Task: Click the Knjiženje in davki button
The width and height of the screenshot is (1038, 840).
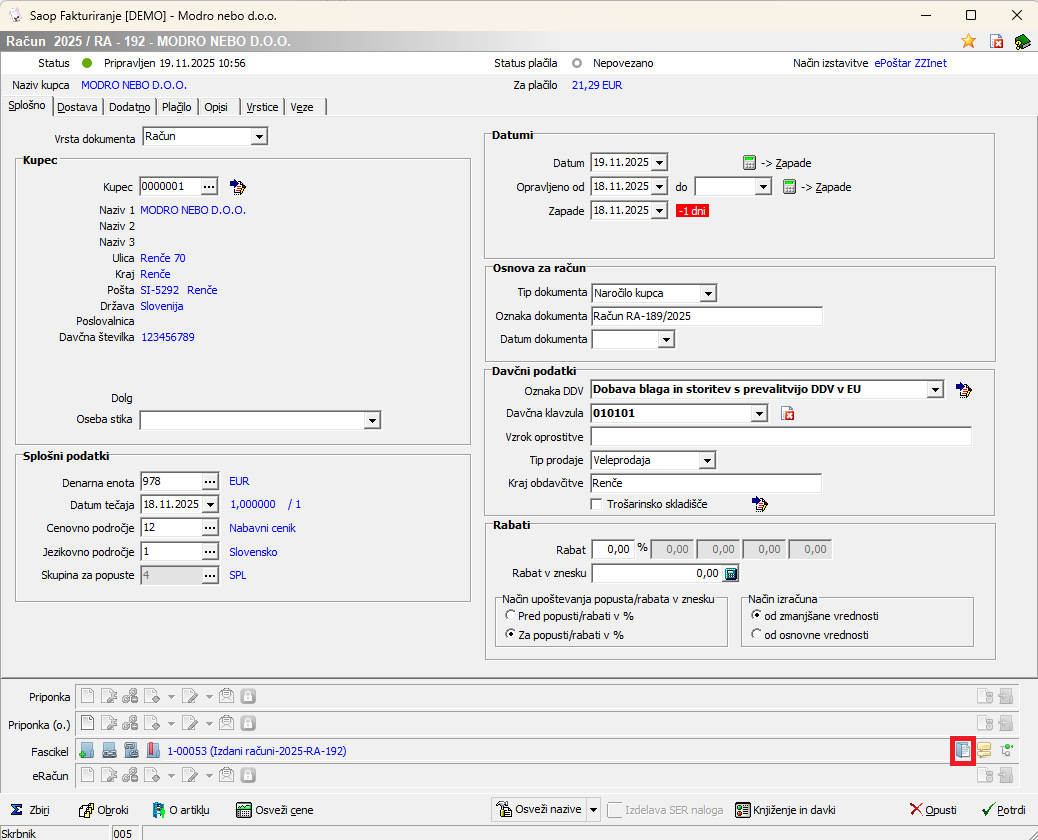Action: coord(785,810)
